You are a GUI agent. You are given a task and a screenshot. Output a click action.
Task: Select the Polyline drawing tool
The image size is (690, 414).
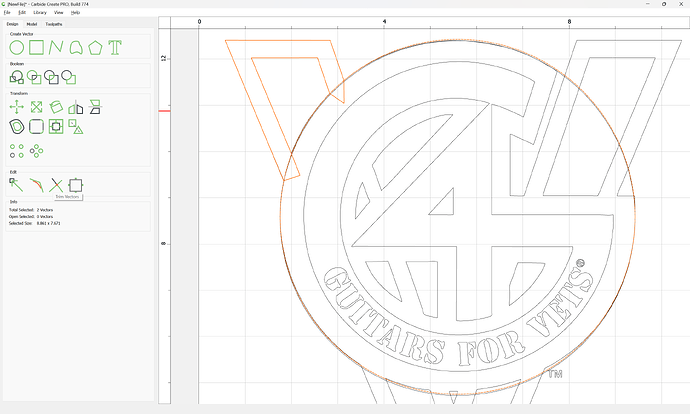point(56,48)
